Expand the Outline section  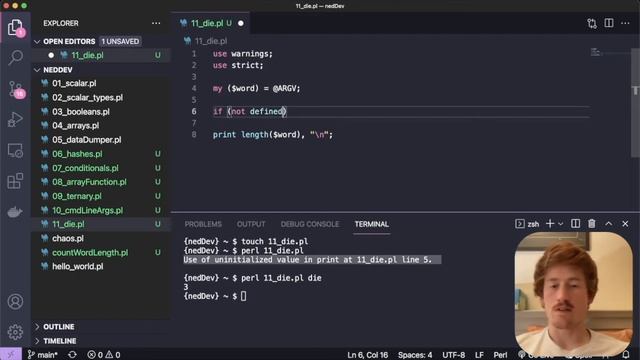(x=37, y=327)
